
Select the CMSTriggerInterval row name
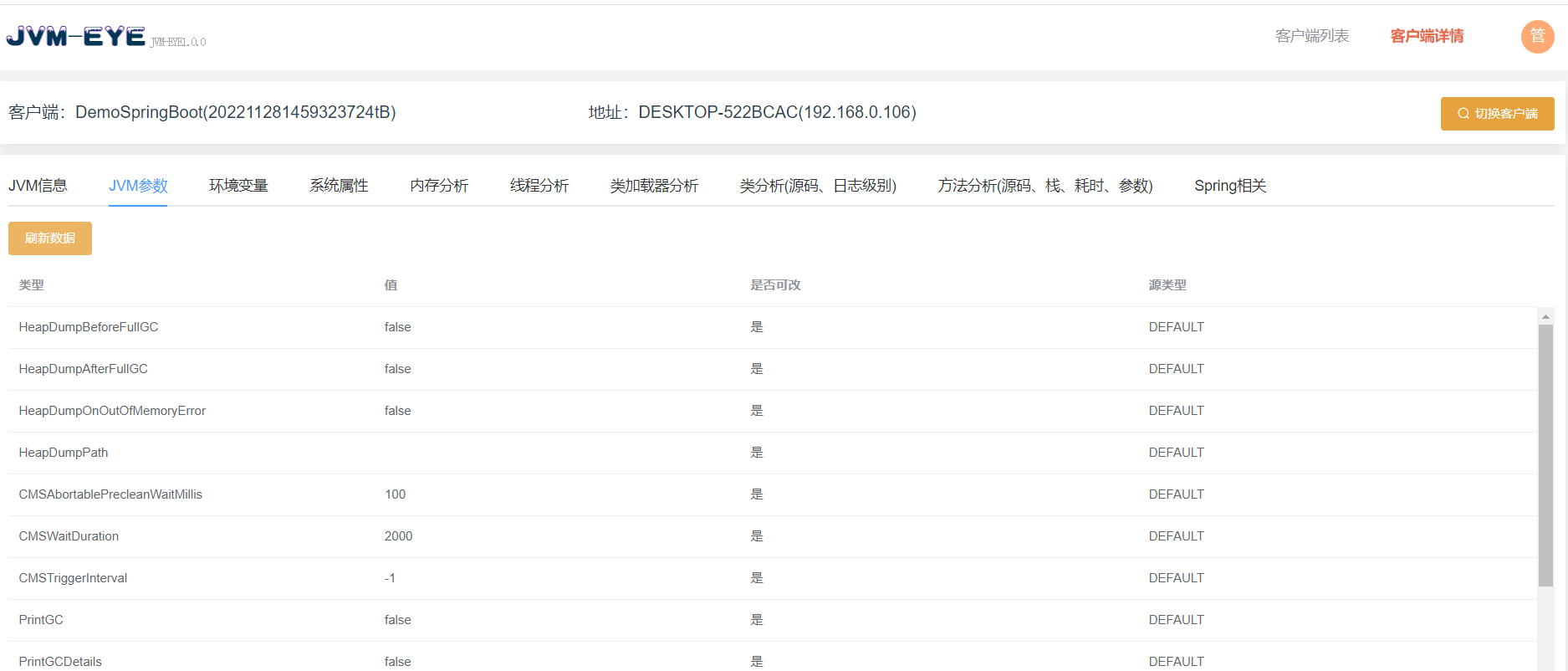click(x=73, y=578)
